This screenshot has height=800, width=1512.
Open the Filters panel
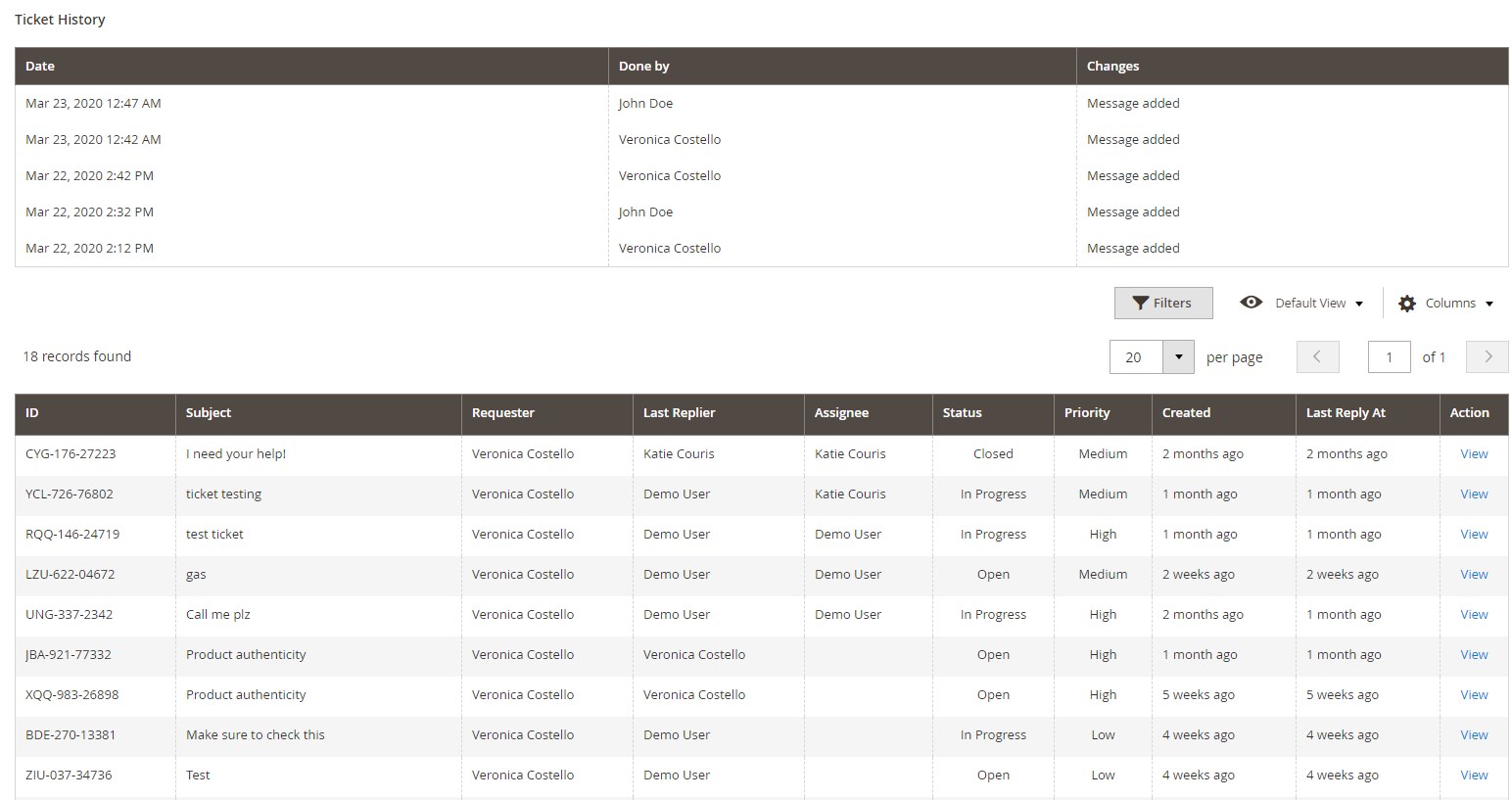[x=1163, y=303]
